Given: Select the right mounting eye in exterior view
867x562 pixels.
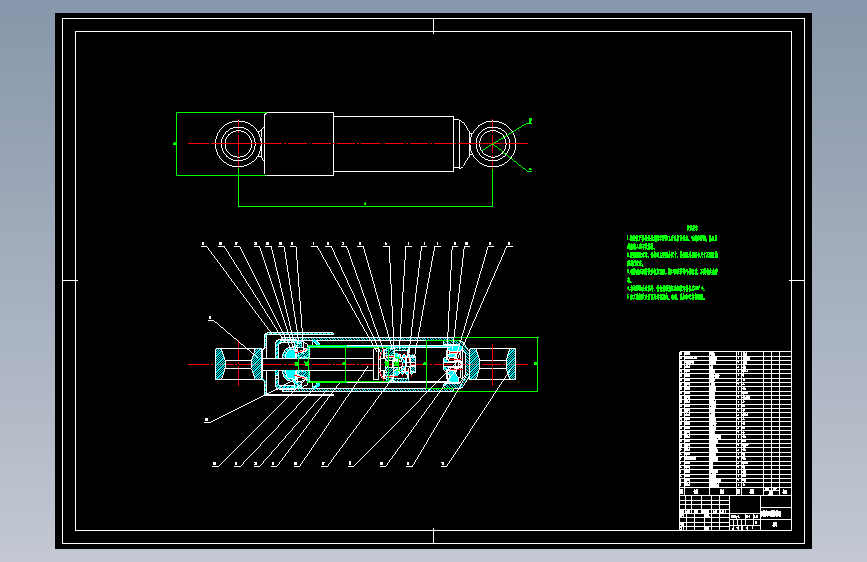Looking at the screenshot, I should 492,144.
